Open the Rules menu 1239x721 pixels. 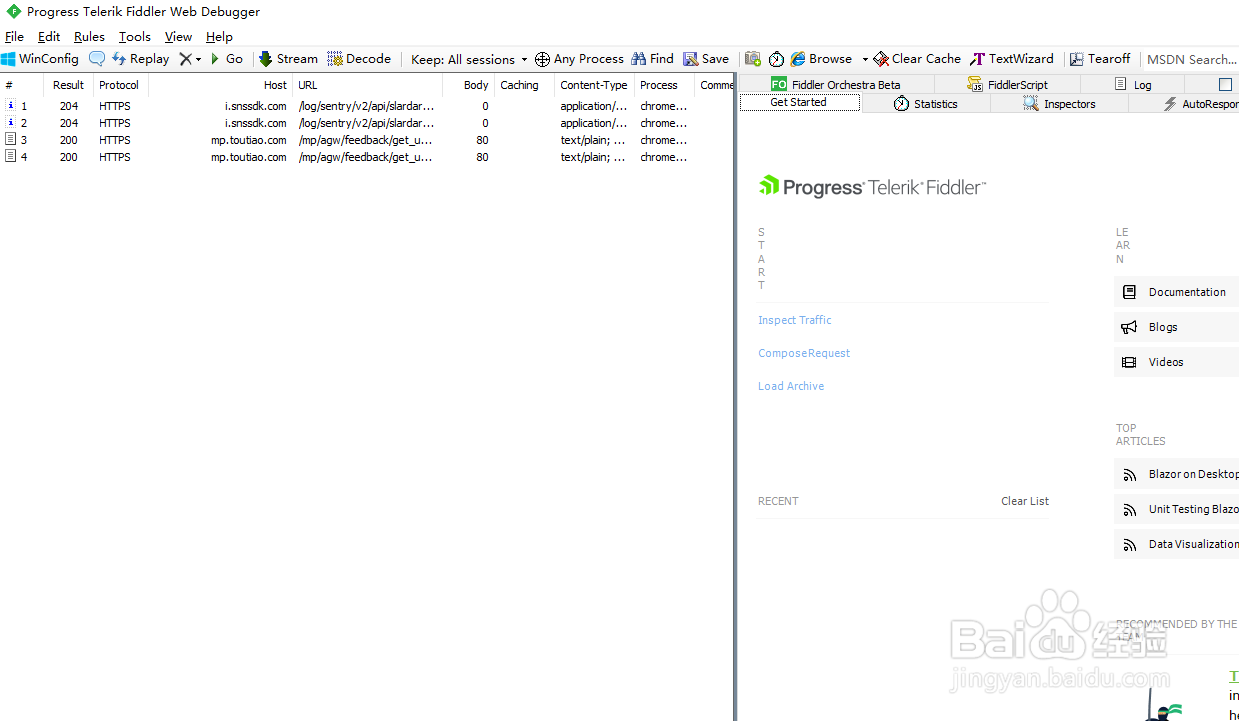[89, 37]
